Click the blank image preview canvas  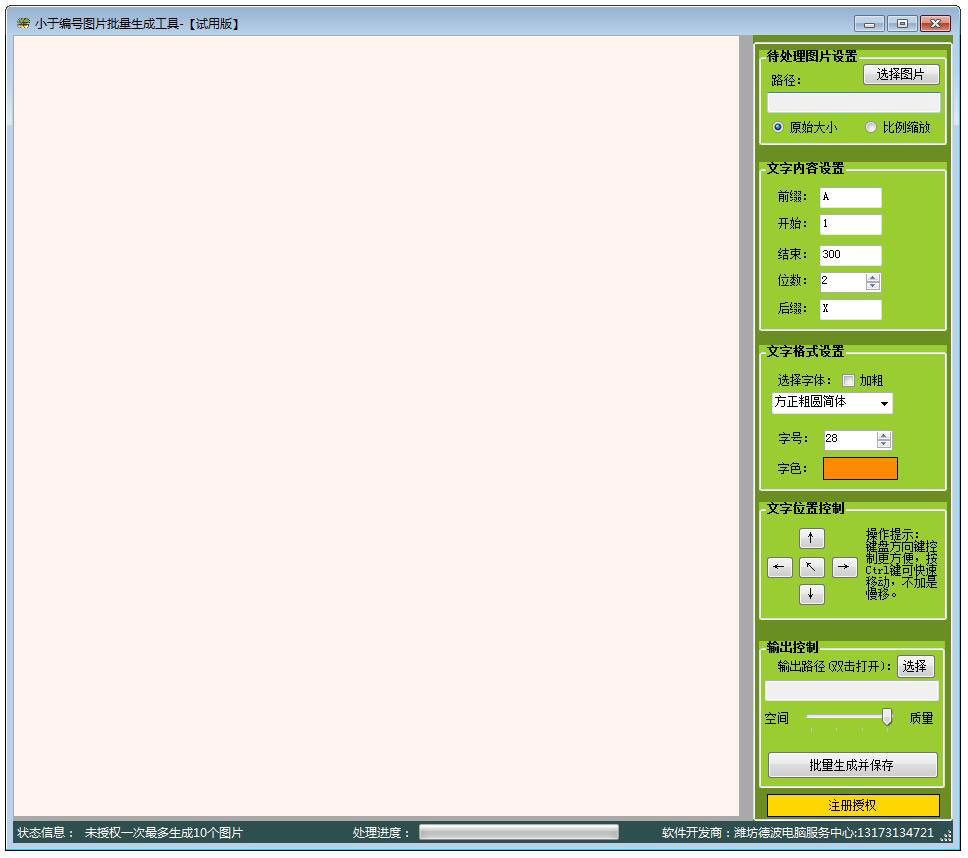(376, 426)
